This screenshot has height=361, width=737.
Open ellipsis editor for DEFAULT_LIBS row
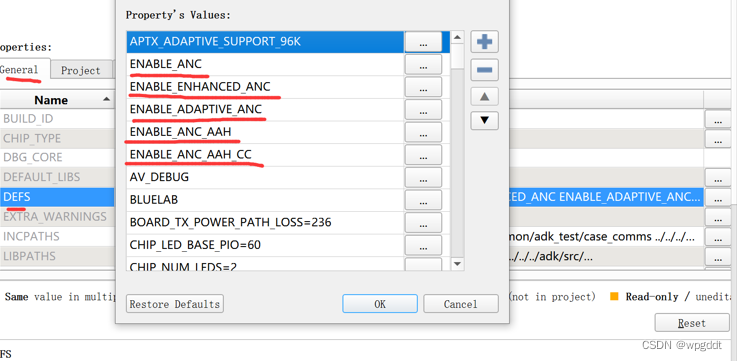point(718,178)
